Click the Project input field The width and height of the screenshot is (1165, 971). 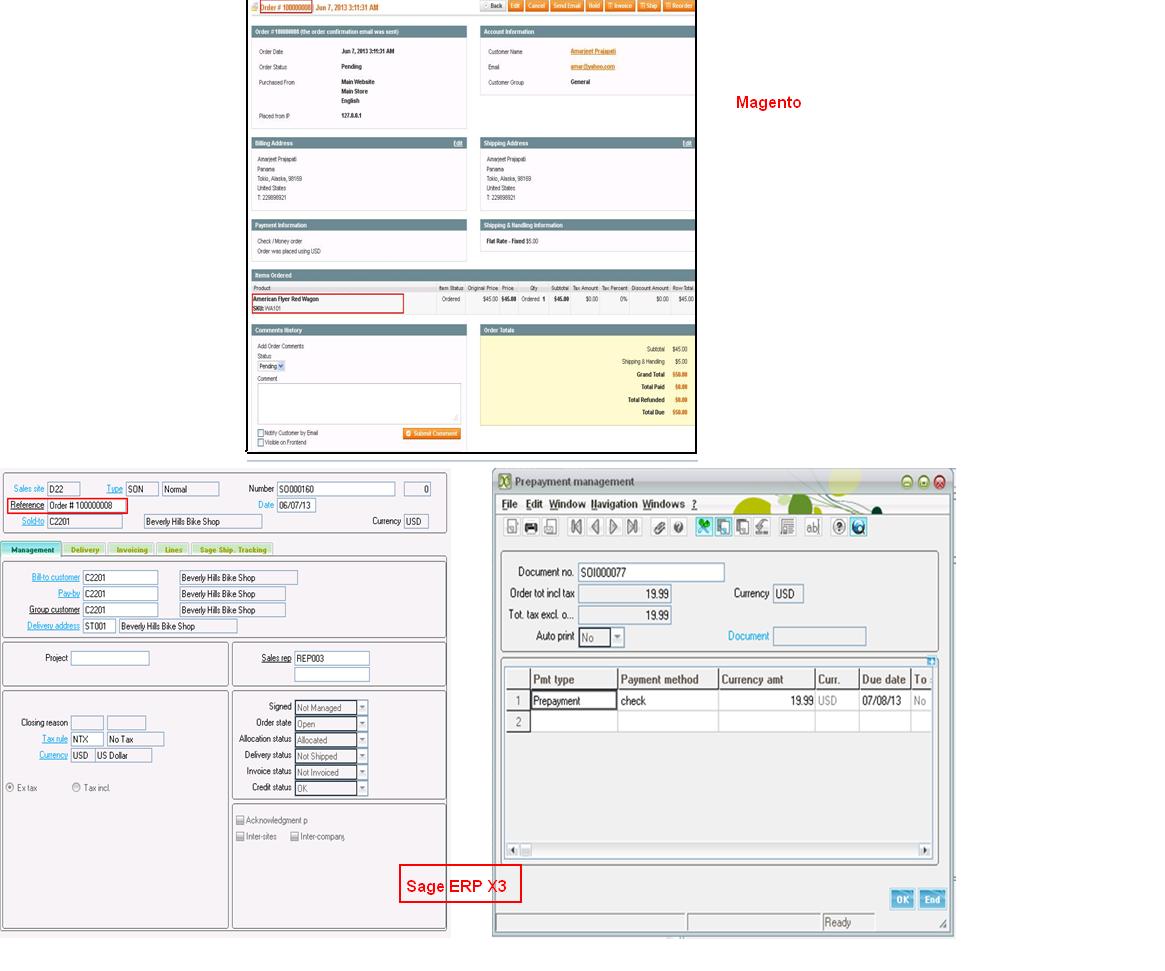pos(110,658)
